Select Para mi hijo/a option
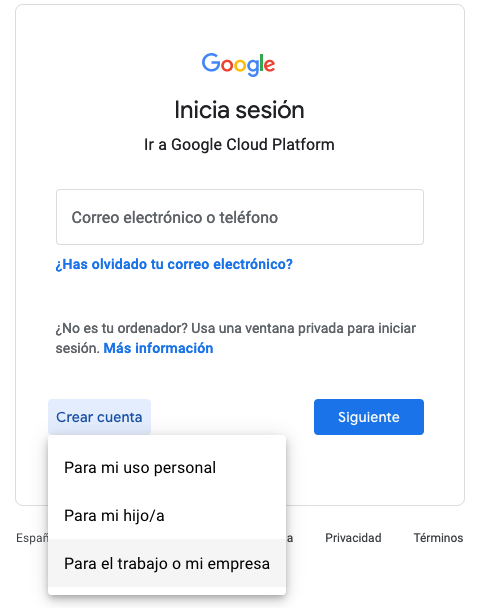The width and height of the screenshot is (490, 608). pos(167,516)
